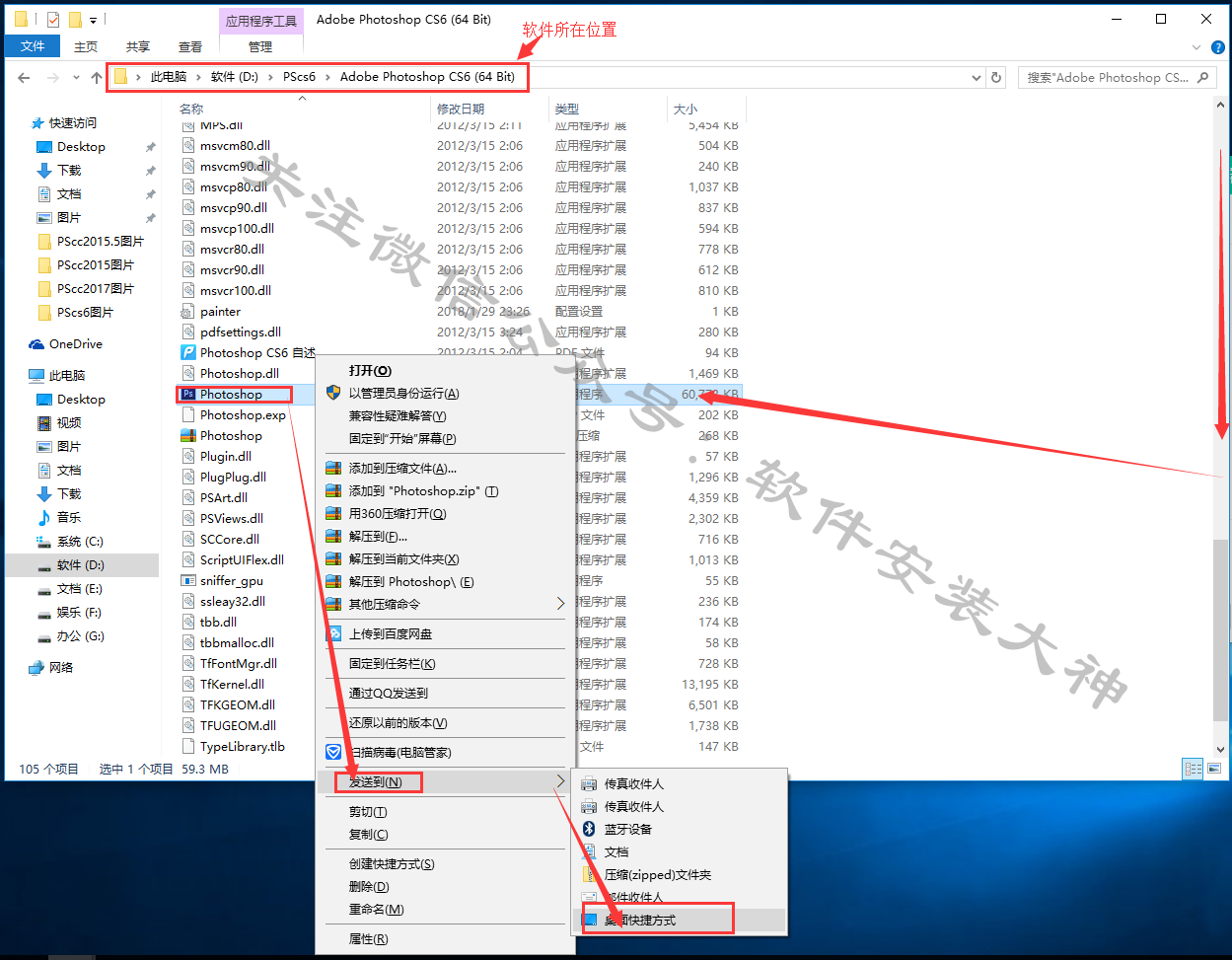Expand the ribbon with the chevron
The width and height of the screenshot is (1232, 960).
point(1197,46)
